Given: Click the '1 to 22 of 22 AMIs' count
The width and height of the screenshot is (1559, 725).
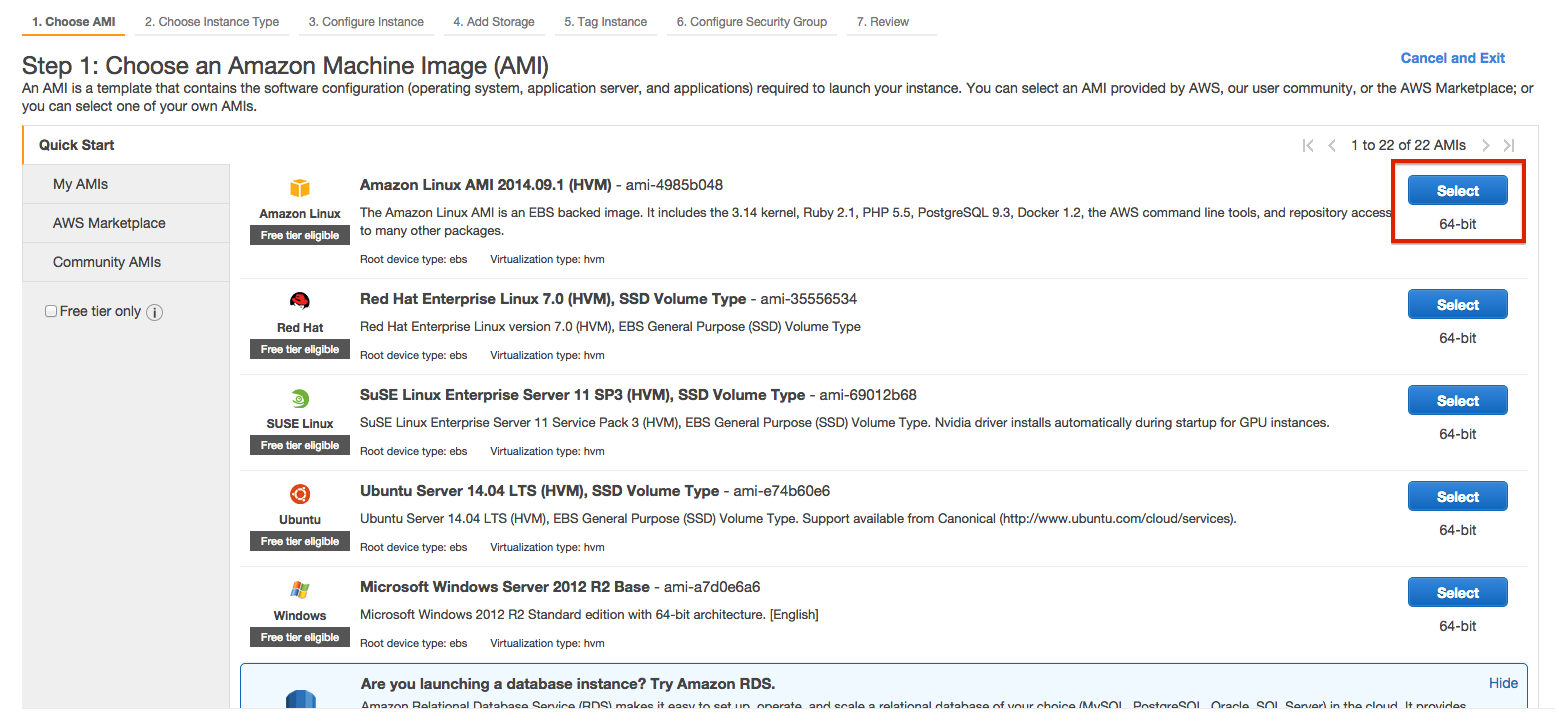Looking at the screenshot, I should (1408, 145).
